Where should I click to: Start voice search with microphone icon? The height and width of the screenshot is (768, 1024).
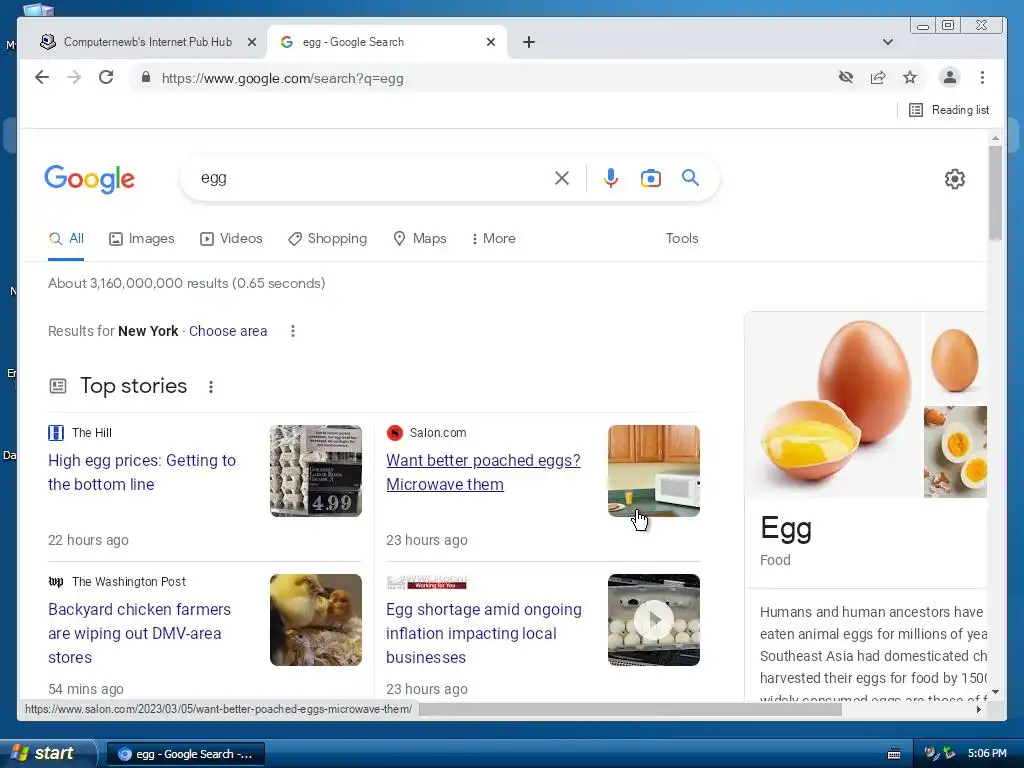pyautogui.click(x=611, y=178)
